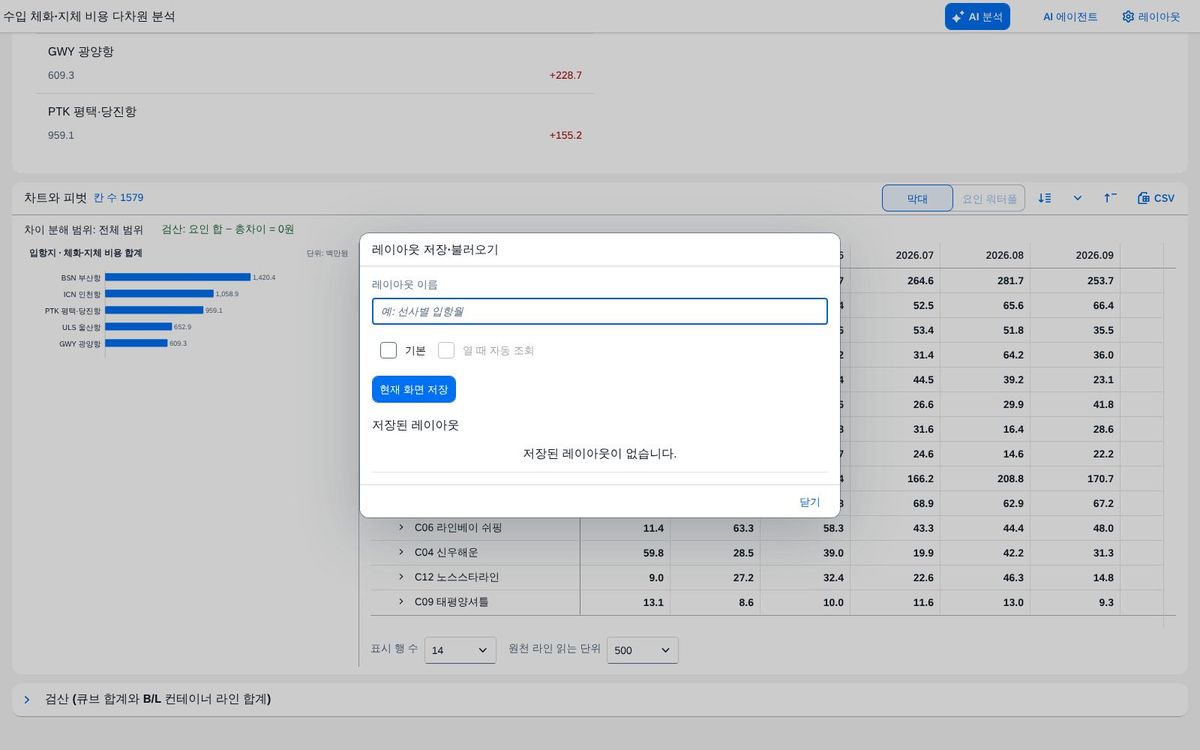The width and height of the screenshot is (1200, 750).
Task: Click the ICN 인천항 bar in chart
Action: (x=159, y=294)
